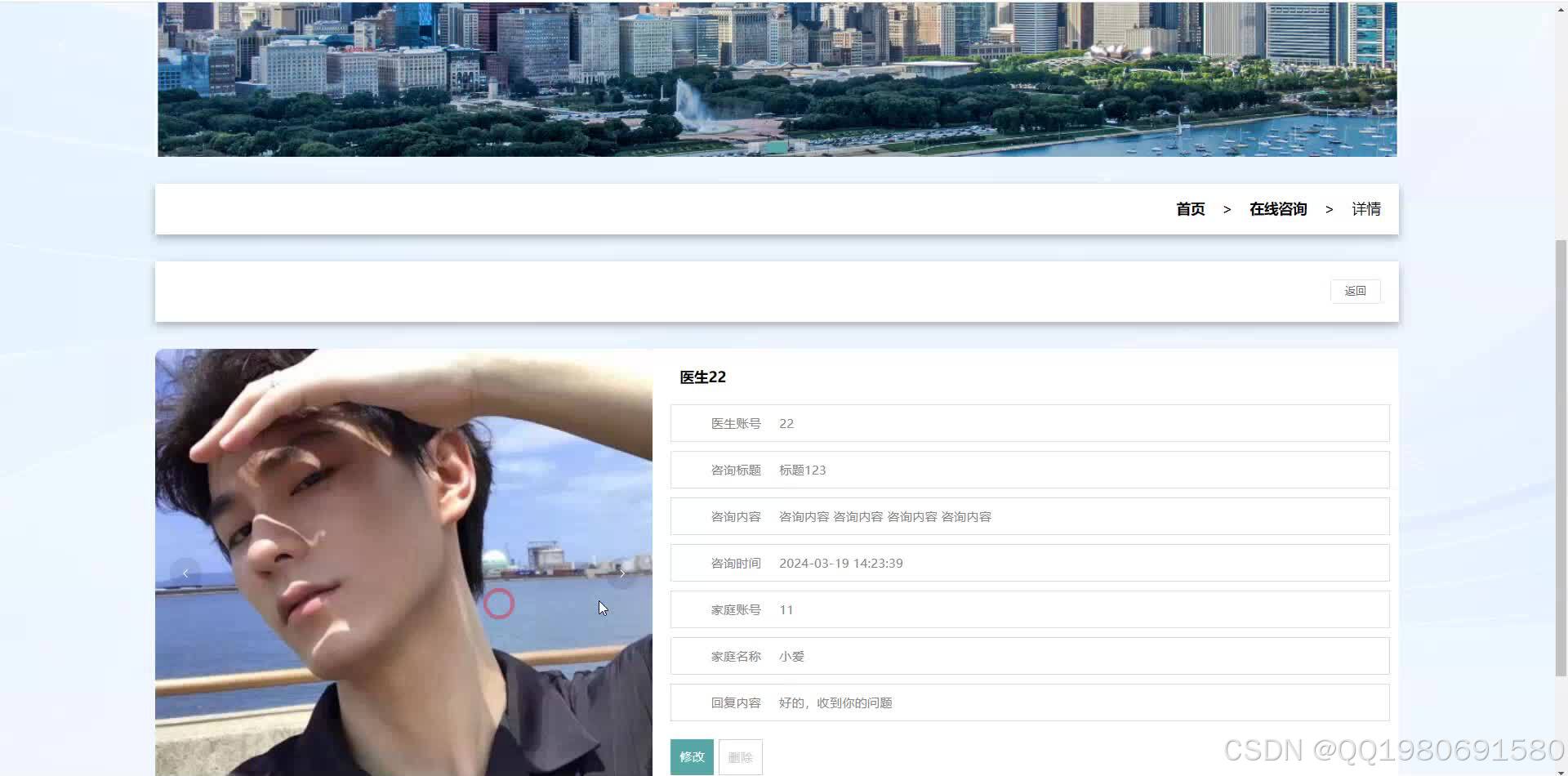The height and width of the screenshot is (776, 1568).
Task: Click the 咨询内容 label
Action: (x=736, y=516)
